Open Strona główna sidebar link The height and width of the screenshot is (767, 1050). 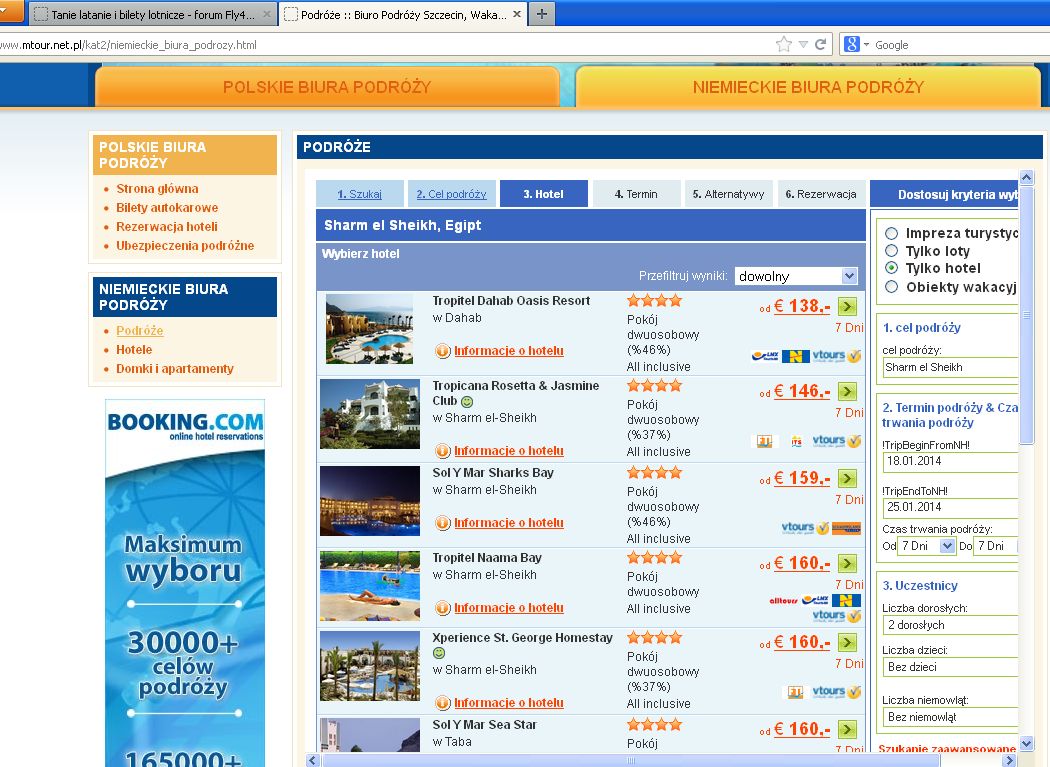pos(157,189)
